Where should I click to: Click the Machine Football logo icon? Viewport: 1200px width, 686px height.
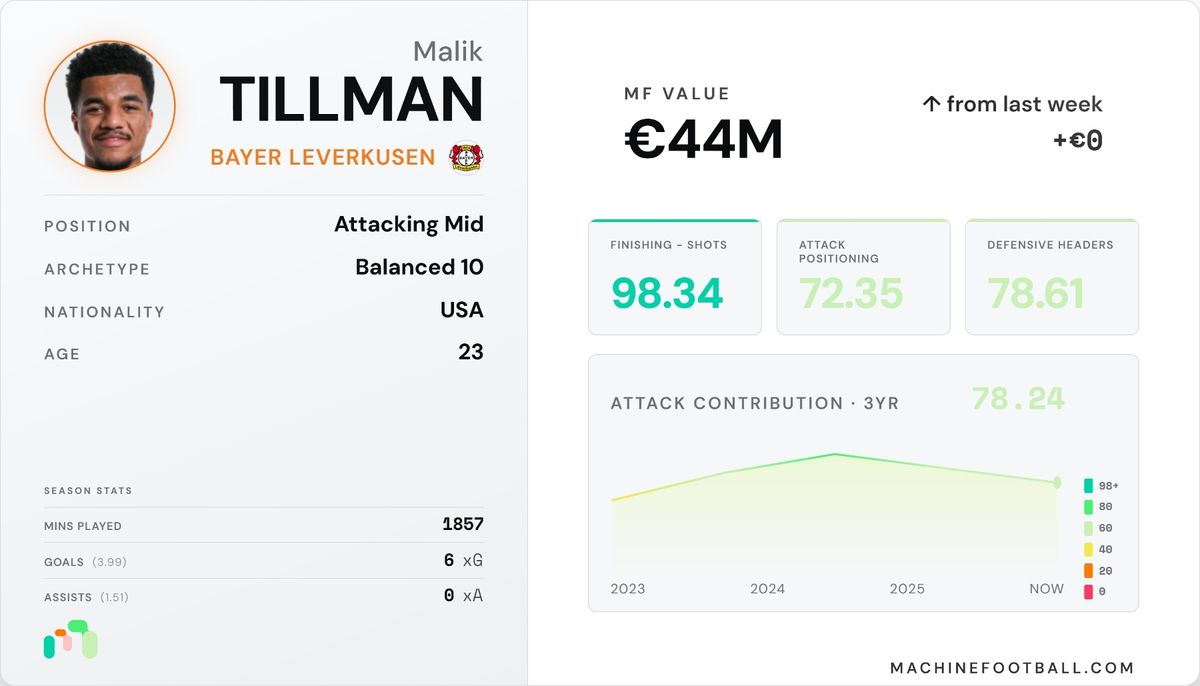point(70,640)
